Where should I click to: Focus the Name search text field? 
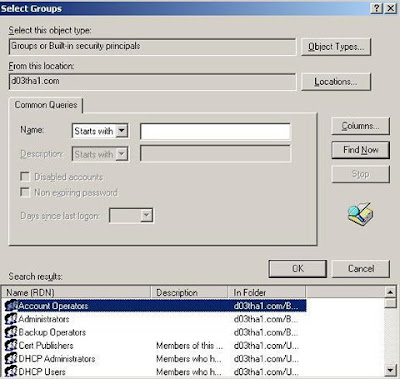coord(215,131)
